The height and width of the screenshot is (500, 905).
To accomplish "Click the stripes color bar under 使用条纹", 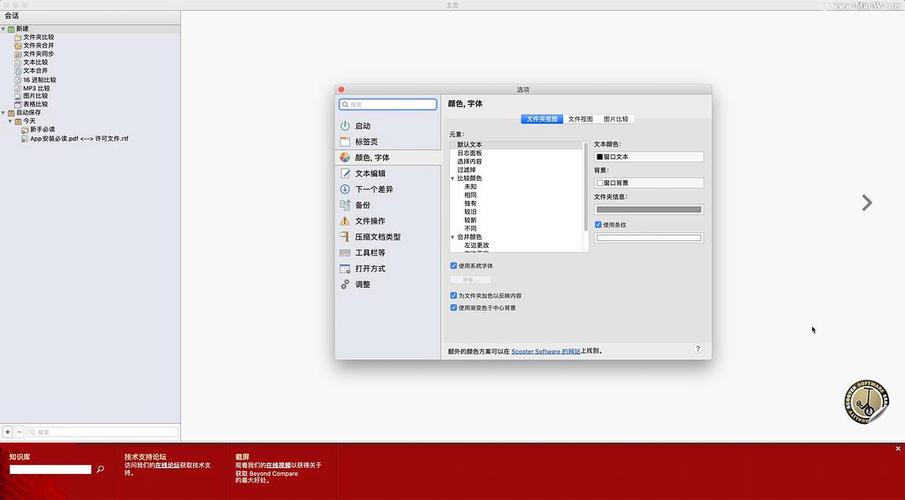I will (649, 238).
